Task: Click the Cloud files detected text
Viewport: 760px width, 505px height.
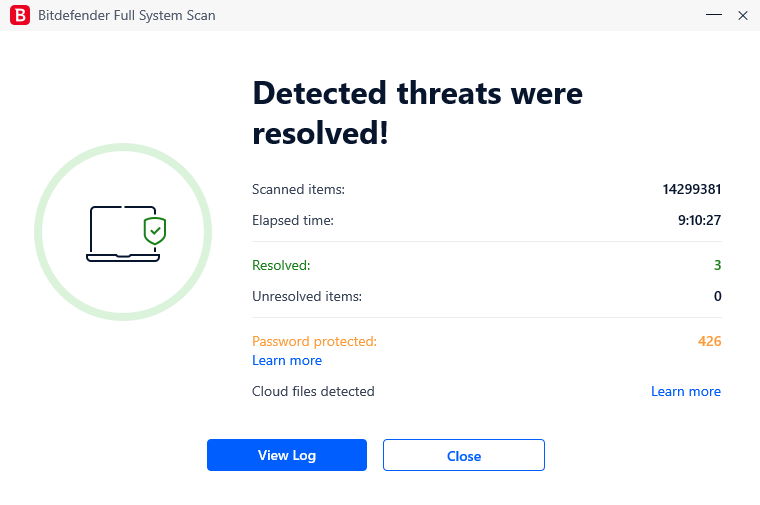Action: click(x=313, y=392)
